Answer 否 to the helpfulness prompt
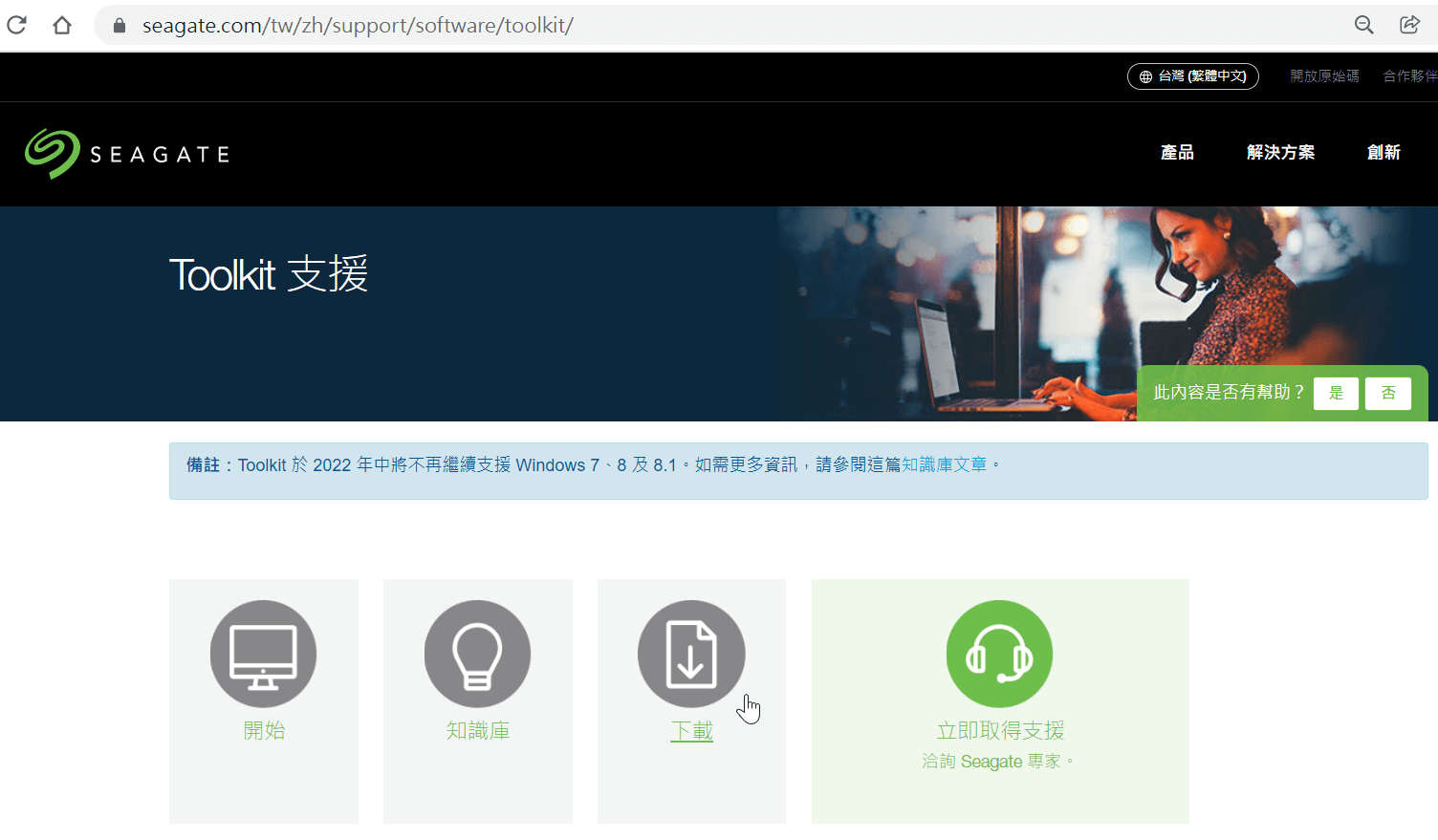 point(1388,393)
